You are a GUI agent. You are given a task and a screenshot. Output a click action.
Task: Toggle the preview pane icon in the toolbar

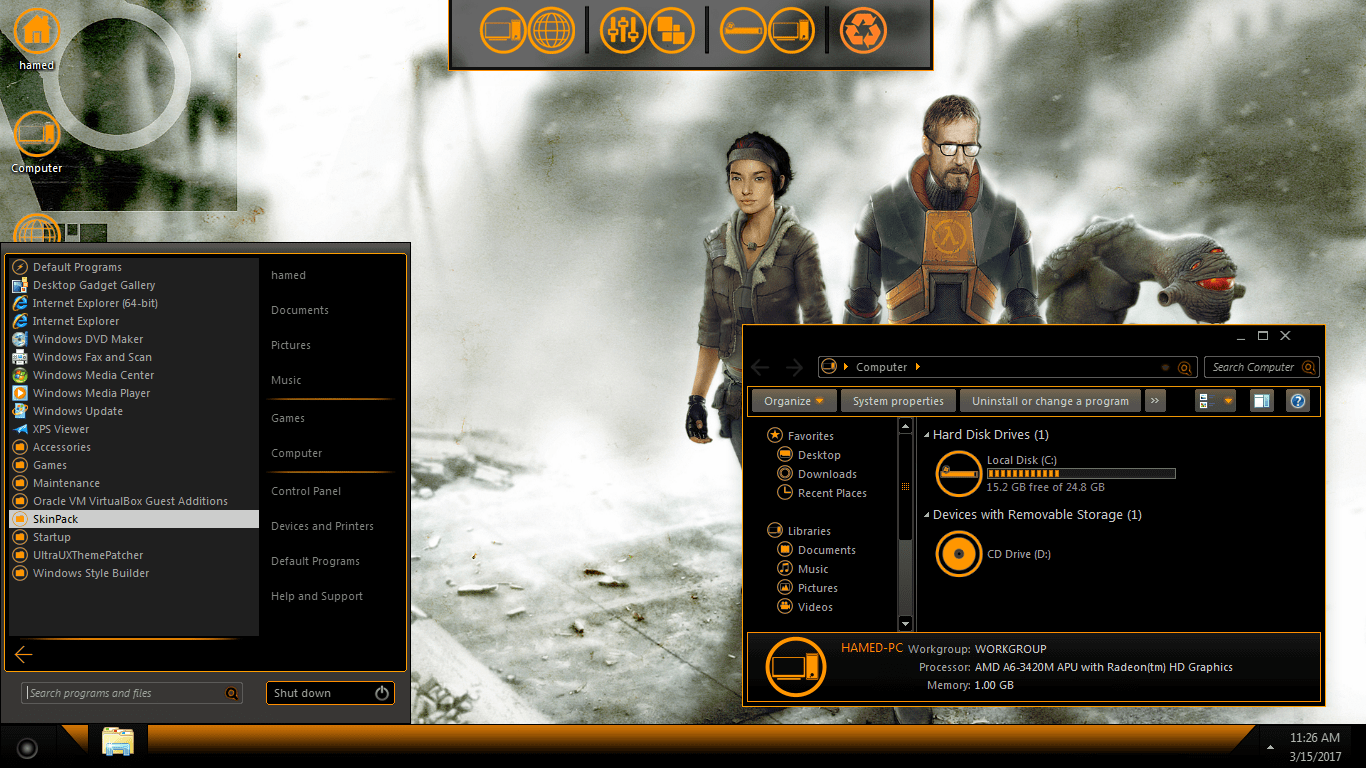coord(1262,401)
